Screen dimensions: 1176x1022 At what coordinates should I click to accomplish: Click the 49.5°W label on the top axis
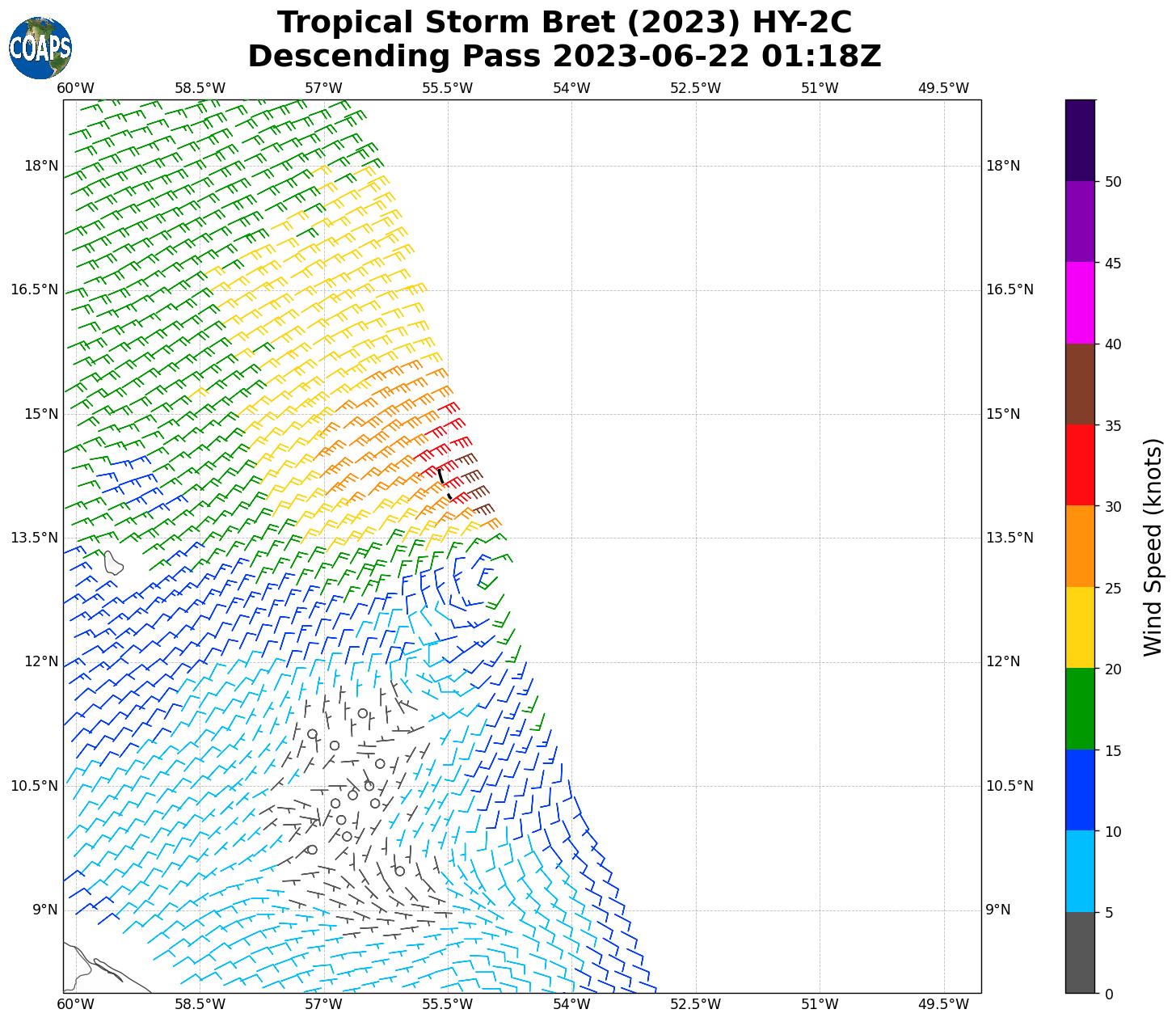pyautogui.click(x=943, y=88)
